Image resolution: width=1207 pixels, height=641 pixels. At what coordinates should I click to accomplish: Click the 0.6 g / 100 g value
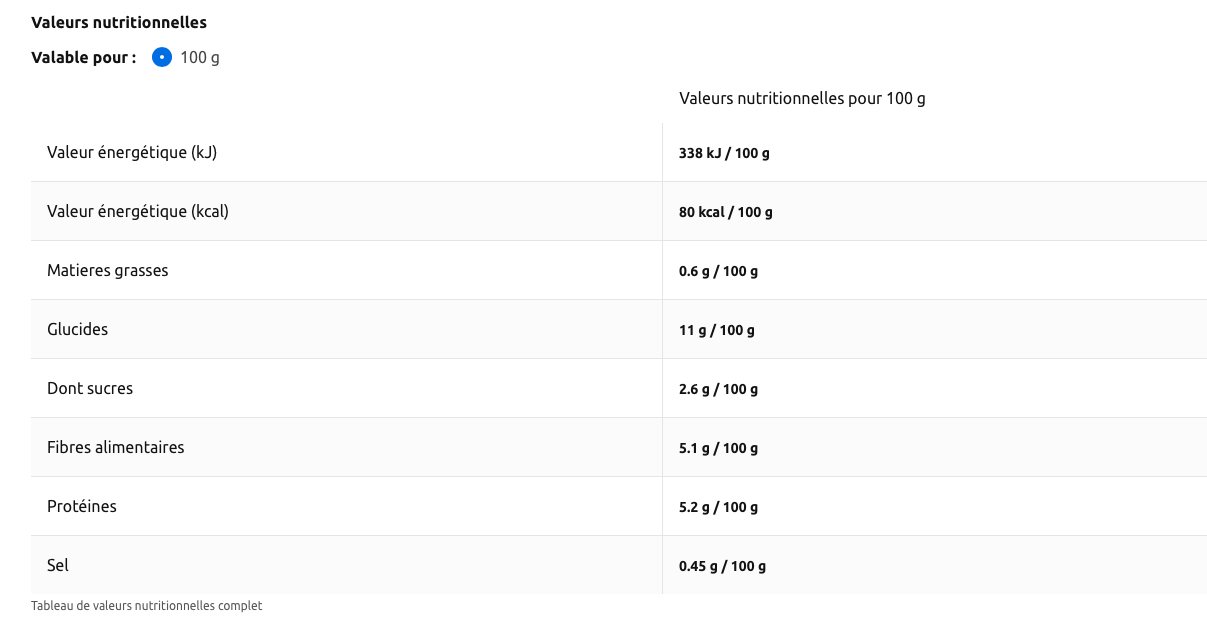(718, 271)
